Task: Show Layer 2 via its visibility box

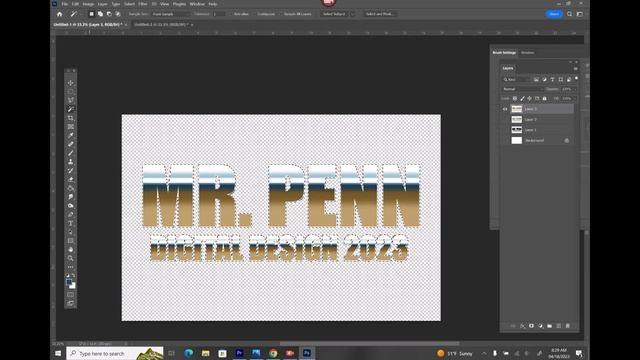Action: 505,120
